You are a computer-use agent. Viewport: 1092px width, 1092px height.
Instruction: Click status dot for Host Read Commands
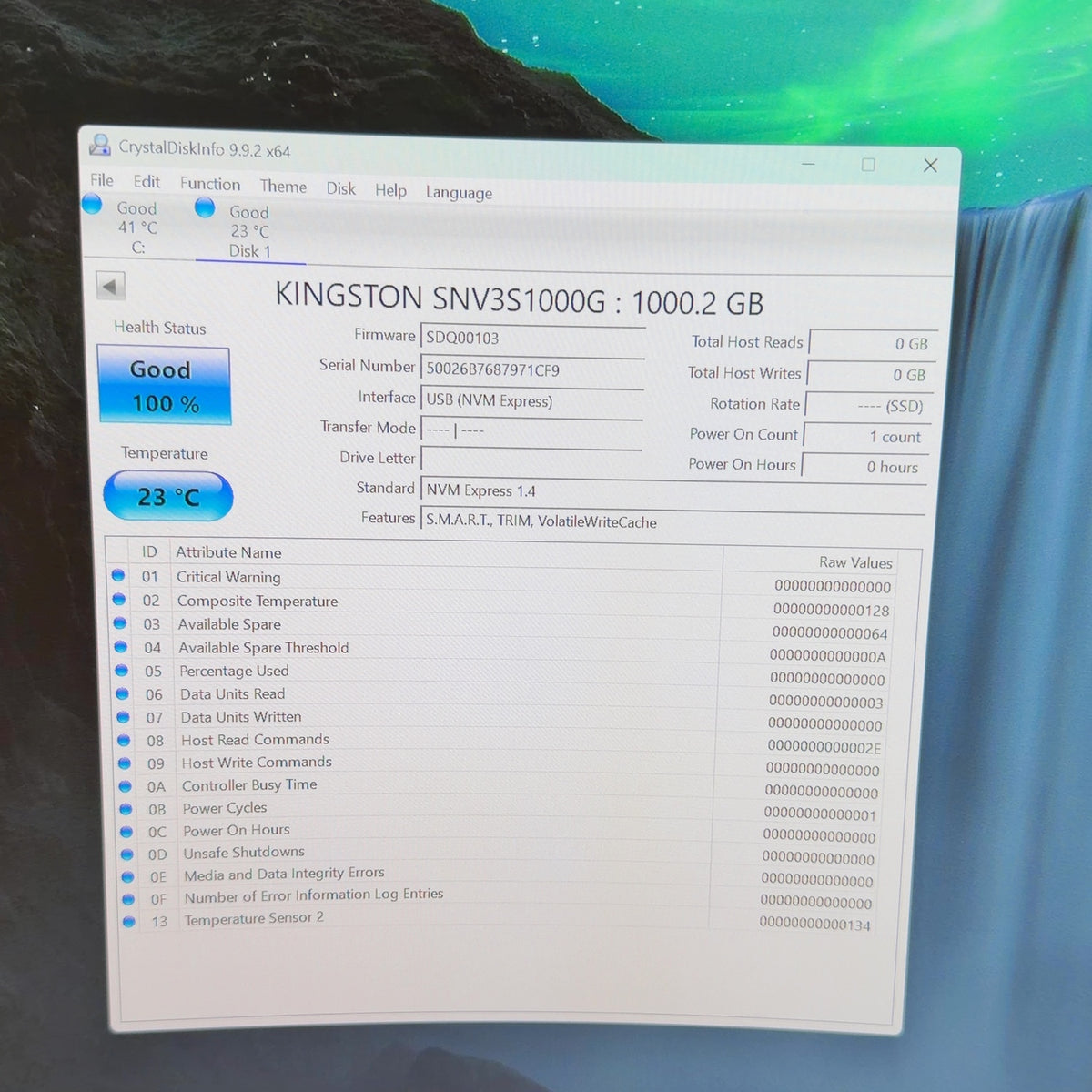(x=125, y=740)
